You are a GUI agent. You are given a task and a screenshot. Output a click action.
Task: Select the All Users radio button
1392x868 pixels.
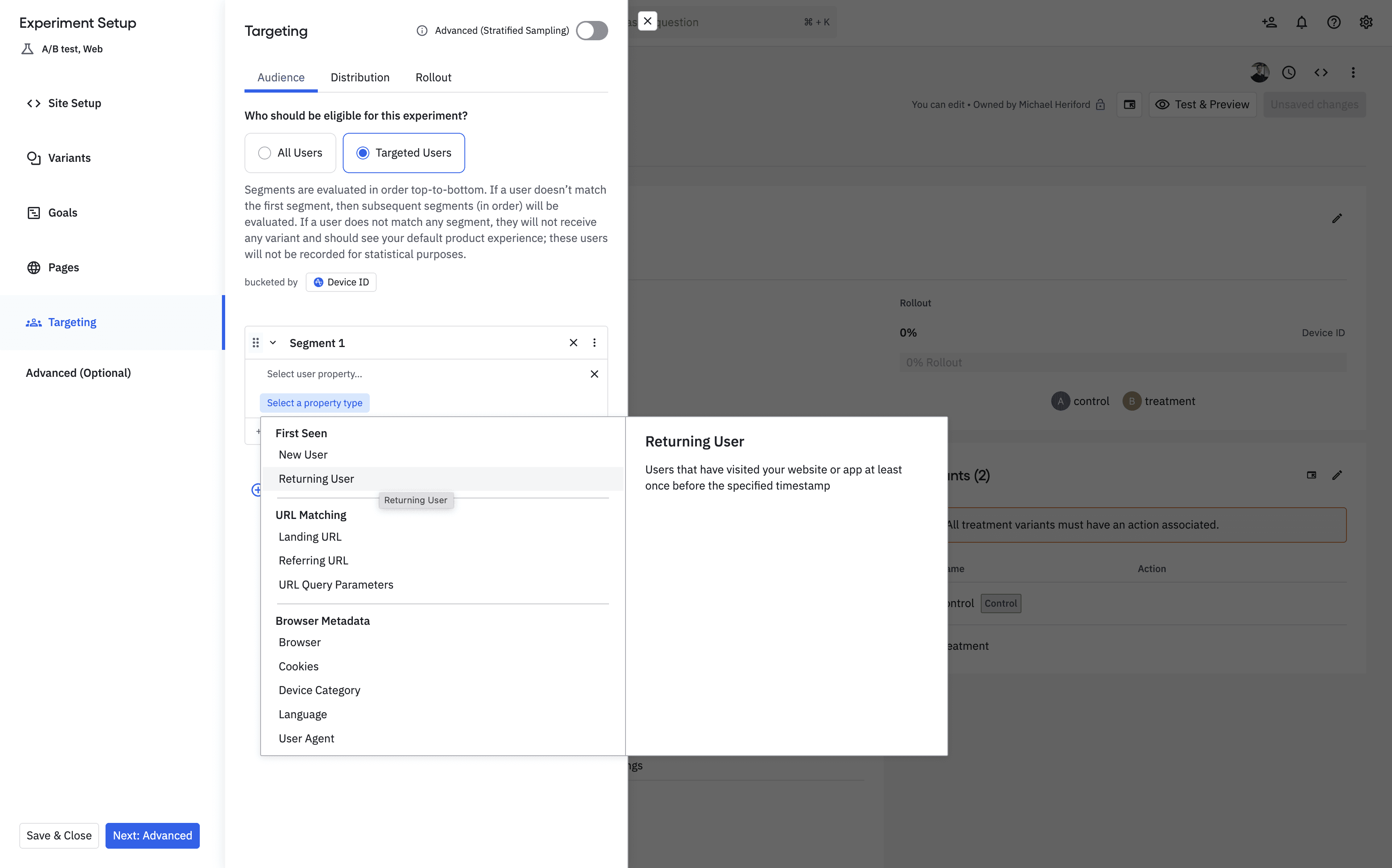[265, 153]
